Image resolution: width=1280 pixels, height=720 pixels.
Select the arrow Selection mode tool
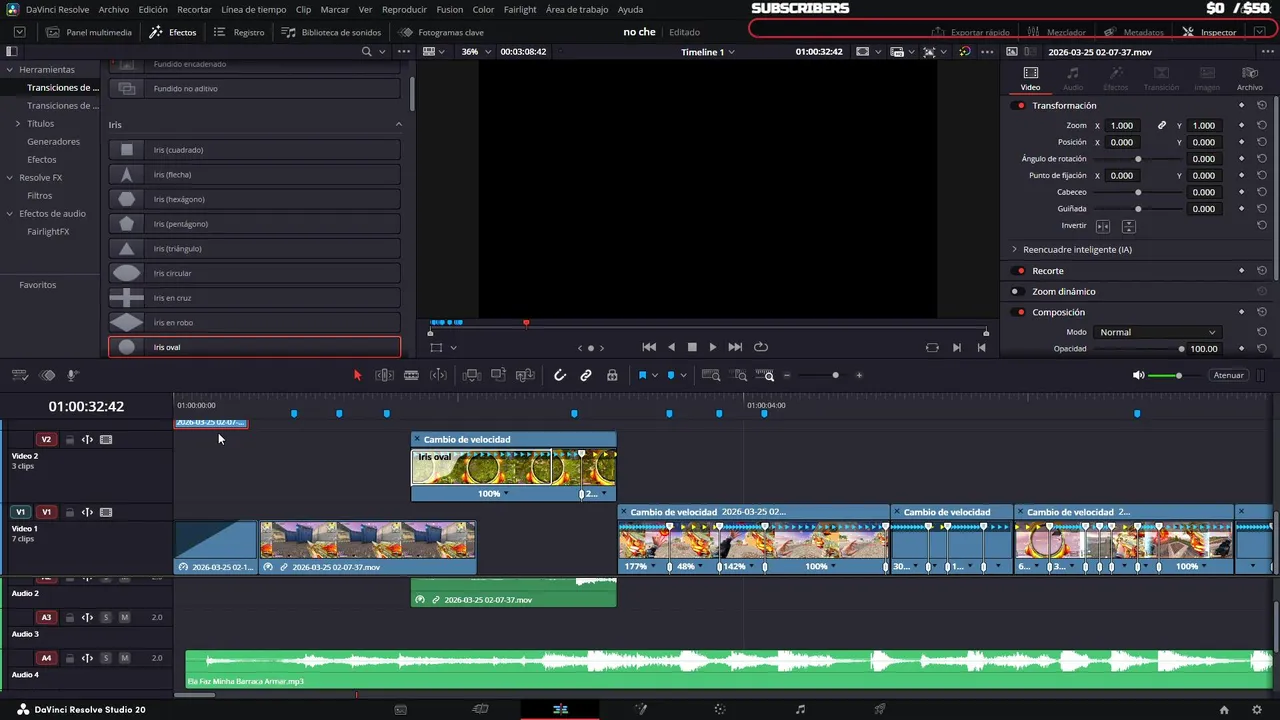357,375
